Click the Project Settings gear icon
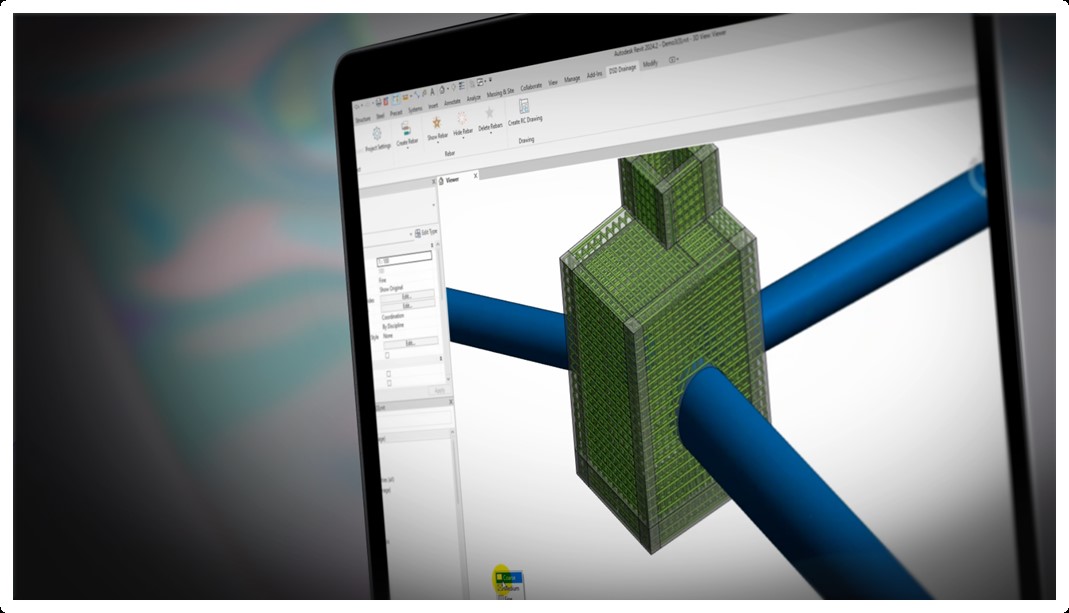 click(x=377, y=133)
